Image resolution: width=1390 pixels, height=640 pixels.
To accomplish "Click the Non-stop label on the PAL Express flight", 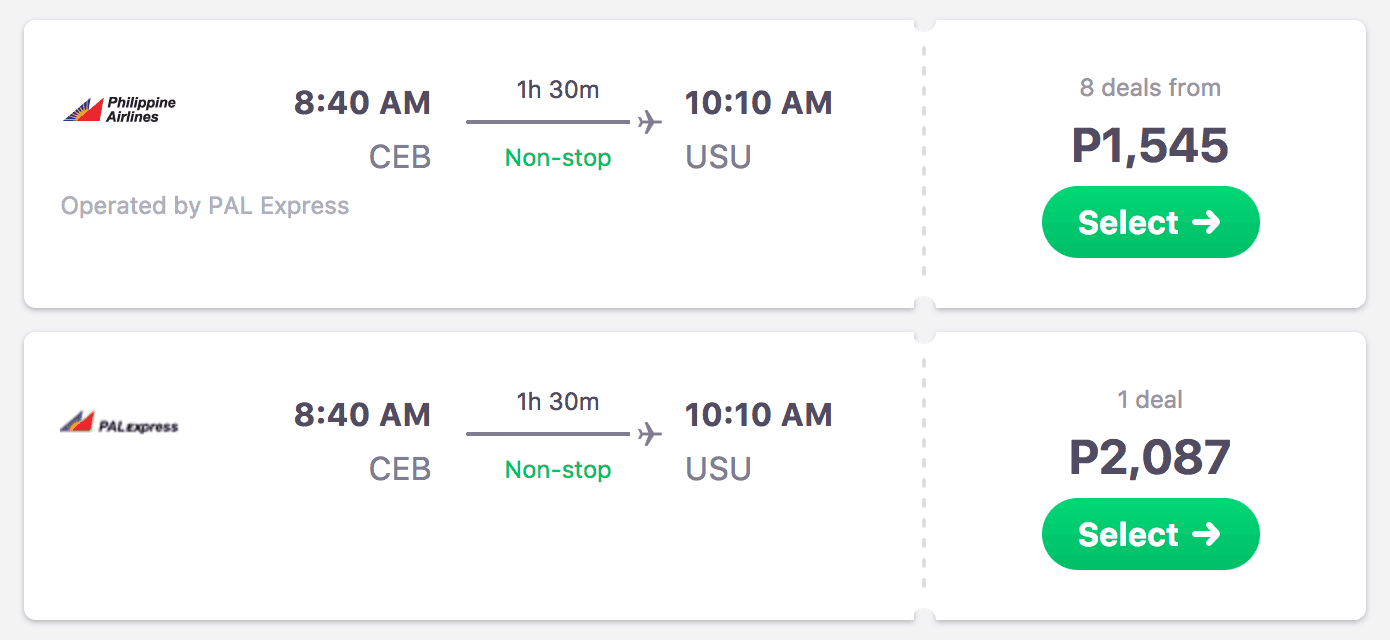I will tap(558, 469).
